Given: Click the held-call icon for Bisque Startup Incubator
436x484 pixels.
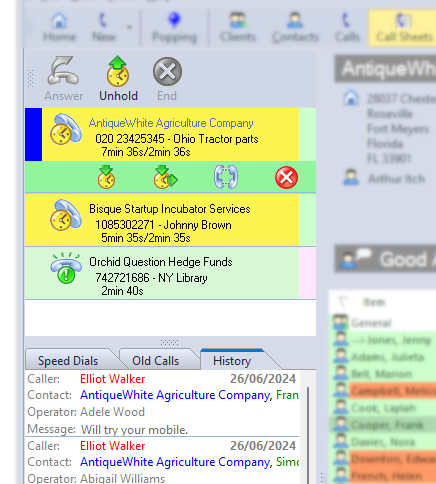Looking at the screenshot, I should pos(66,215).
